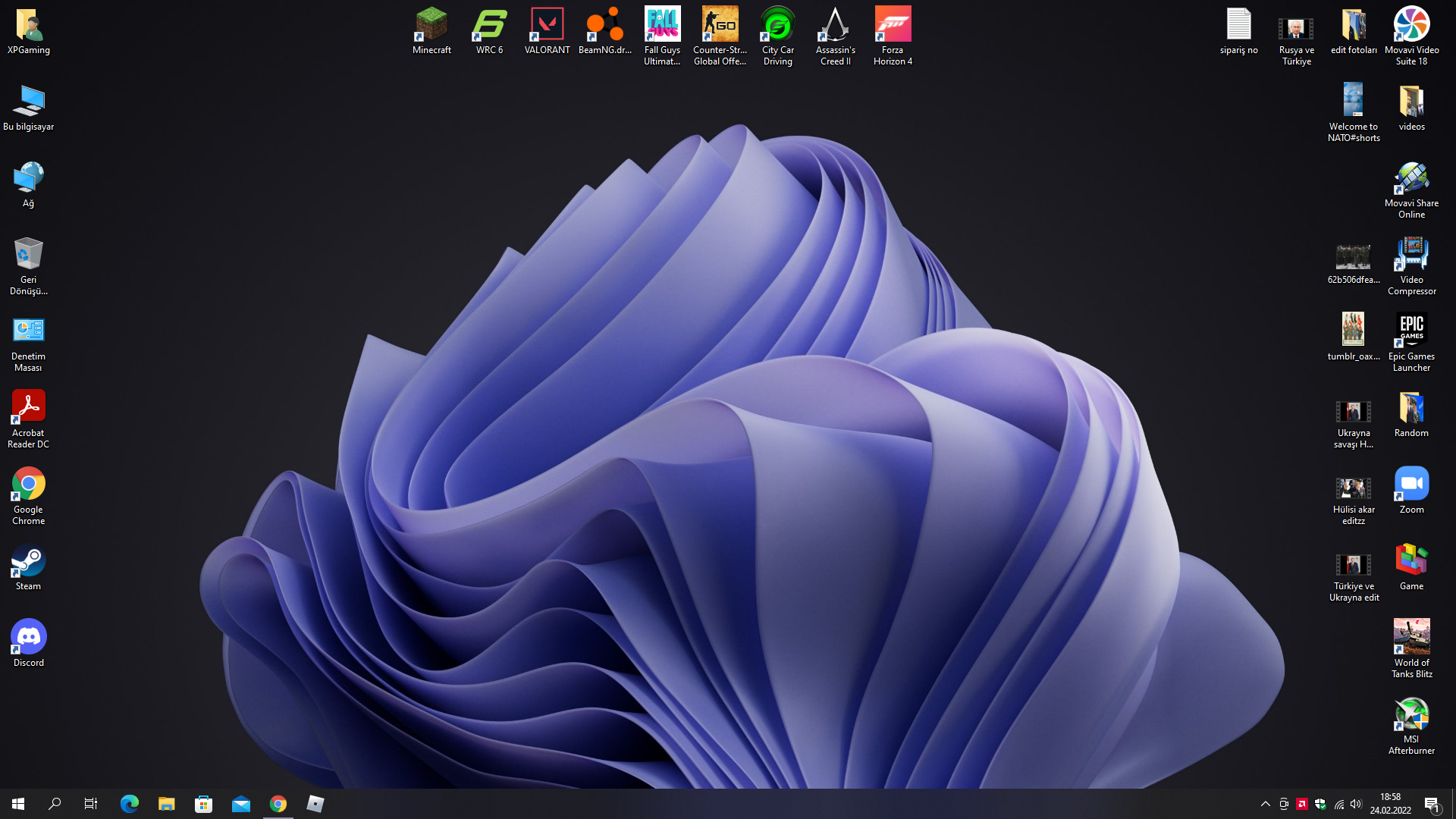This screenshot has width=1456, height=819.
Task: Select Türkiye ve Ukrayna edit video
Action: tap(1354, 578)
